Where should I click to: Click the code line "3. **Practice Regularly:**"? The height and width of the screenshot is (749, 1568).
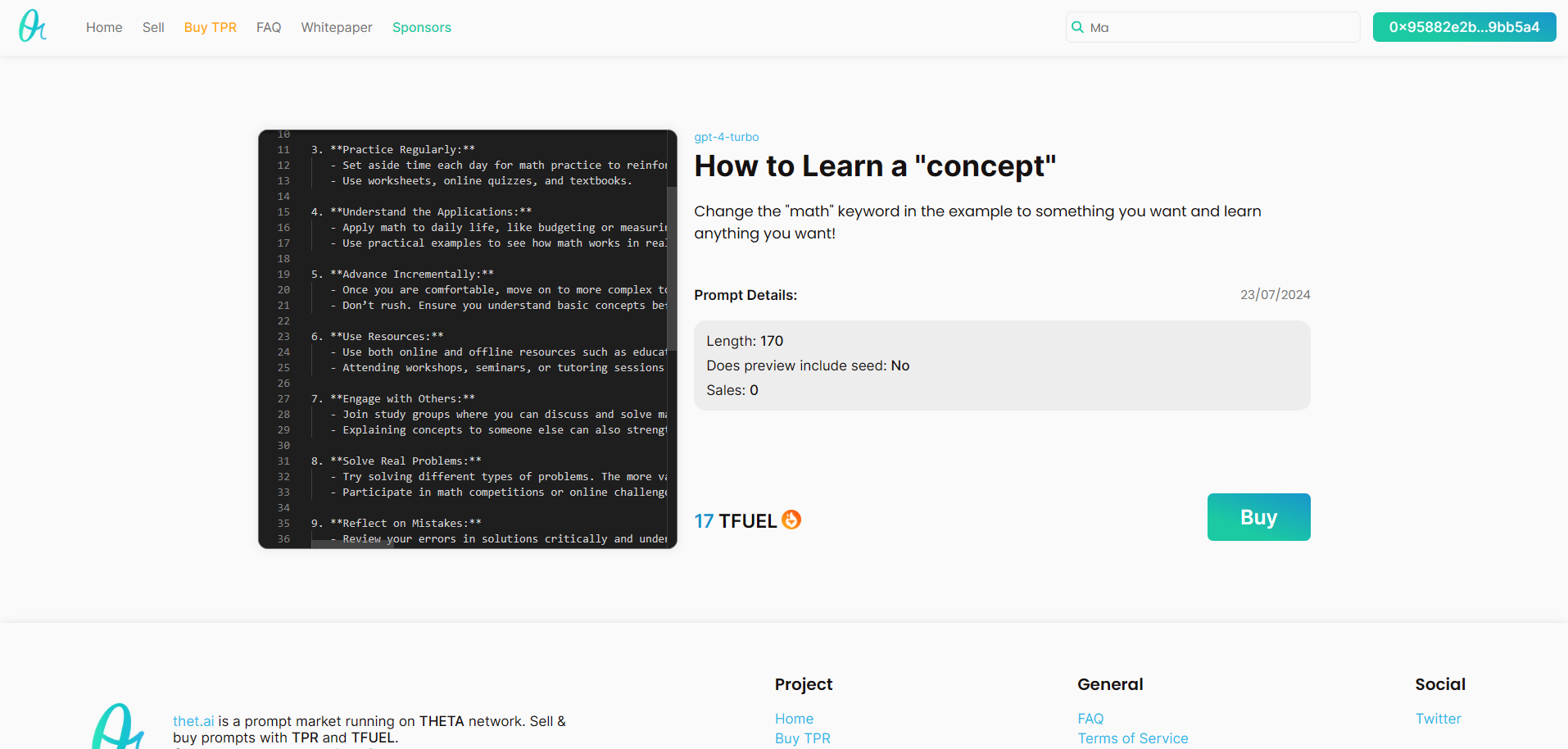[x=393, y=149]
